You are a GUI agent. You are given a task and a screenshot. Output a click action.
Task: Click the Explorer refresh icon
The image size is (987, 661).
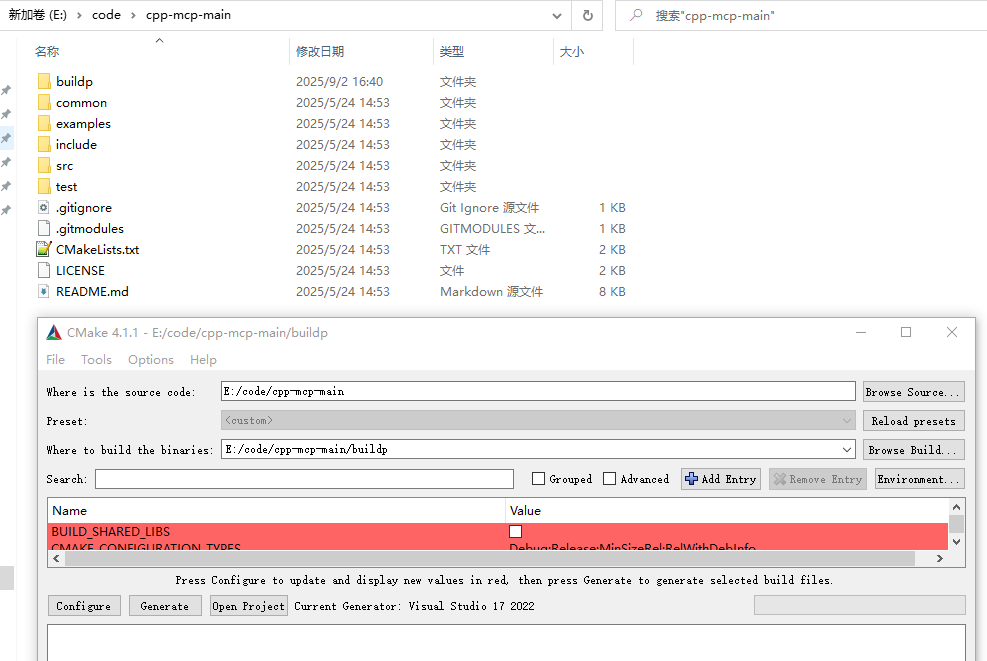click(587, 15)
